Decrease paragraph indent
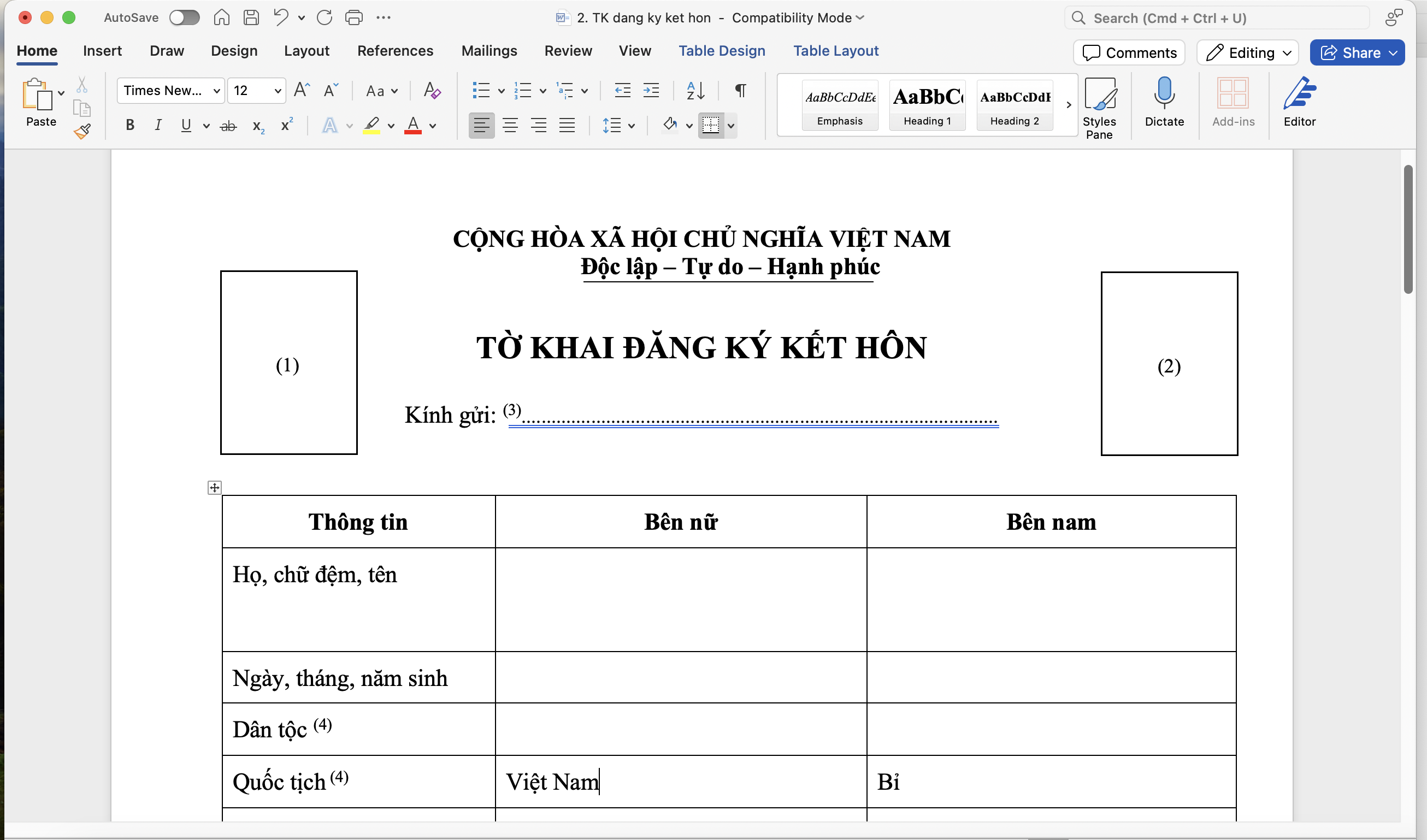 coord(622,90)
